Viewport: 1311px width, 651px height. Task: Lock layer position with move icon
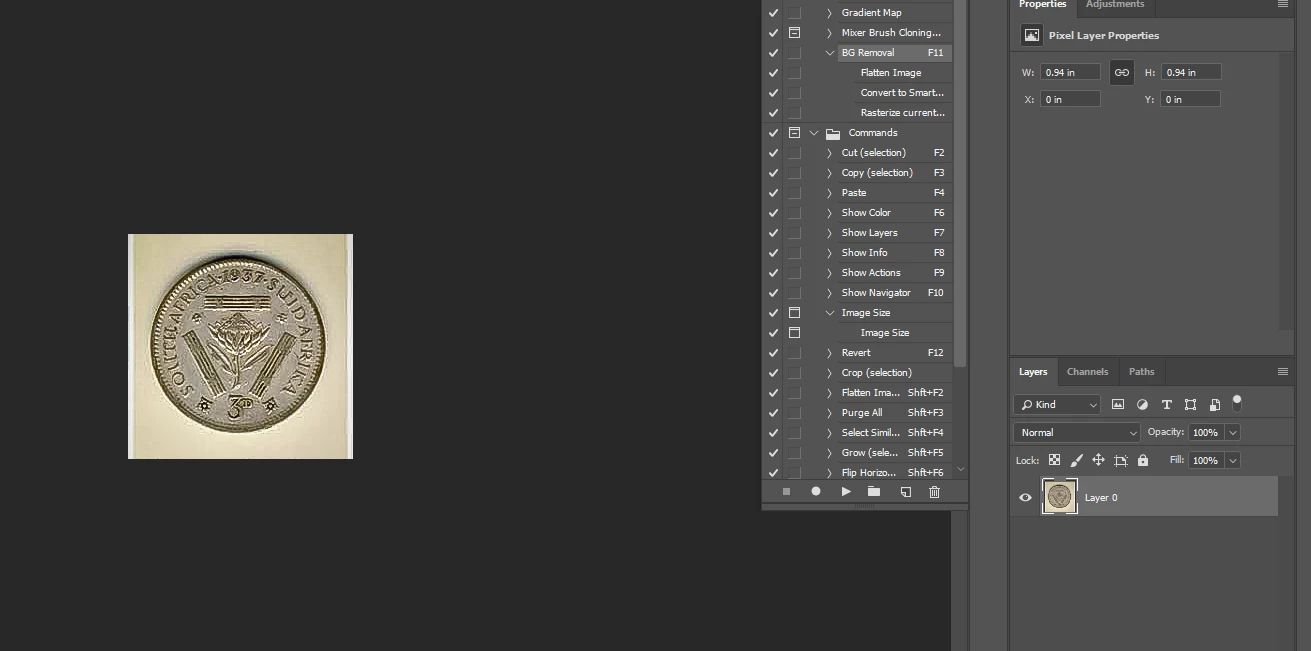tap(1098, 460)
